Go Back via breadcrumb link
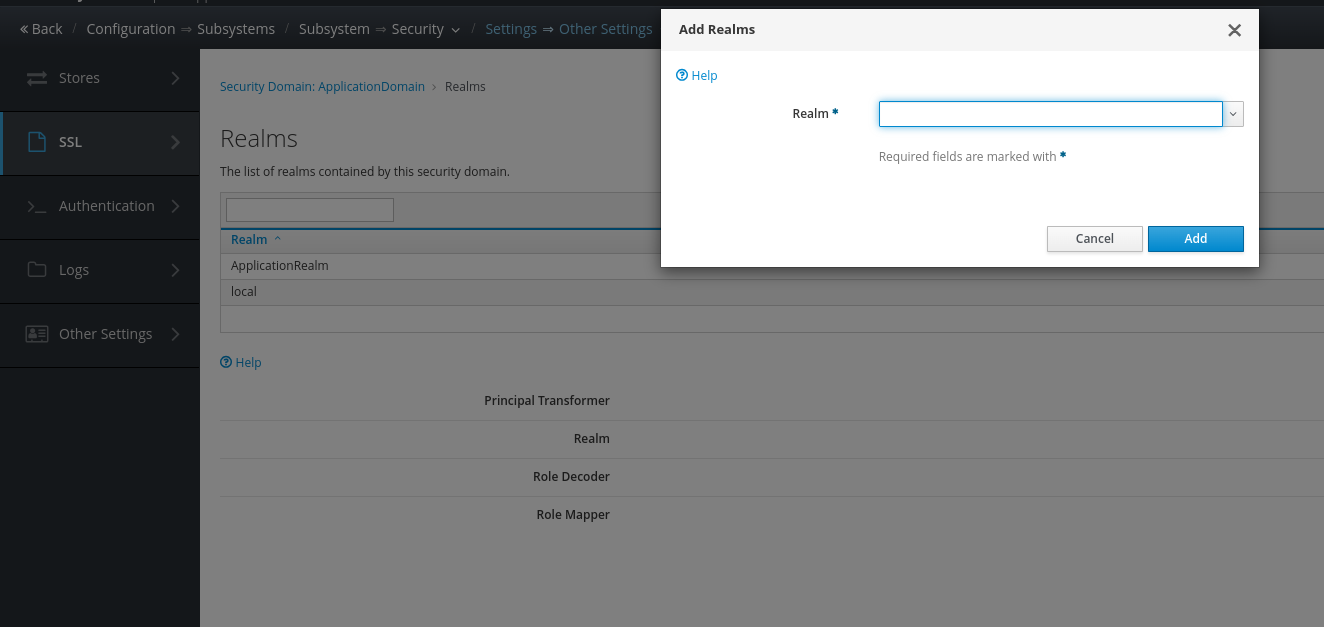This screenshot has height=627, width=1324. pyautogui.click(x=41, y=29)
